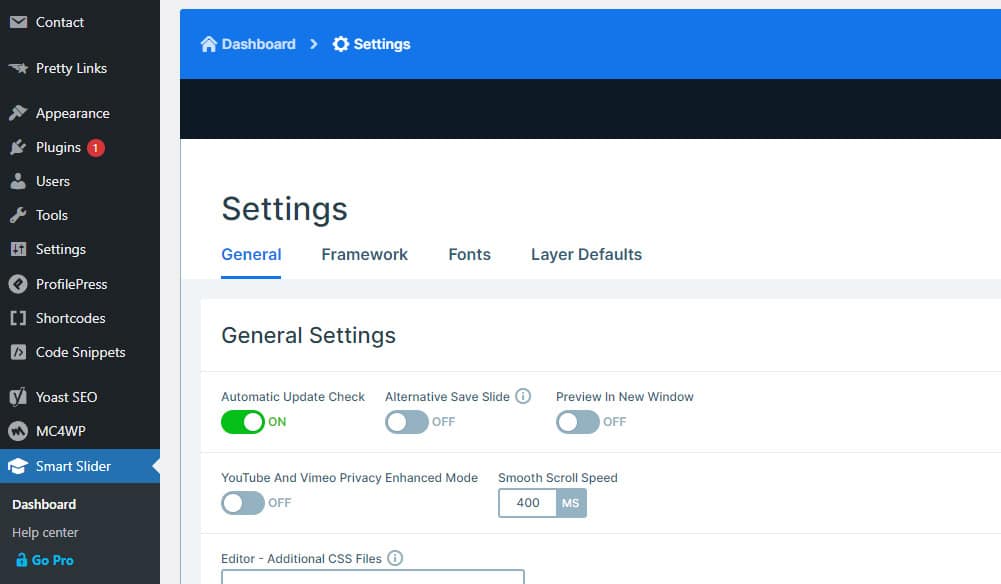Click the Plugins update count badge
The image size is (1001, 584).
tap(96, 147)
